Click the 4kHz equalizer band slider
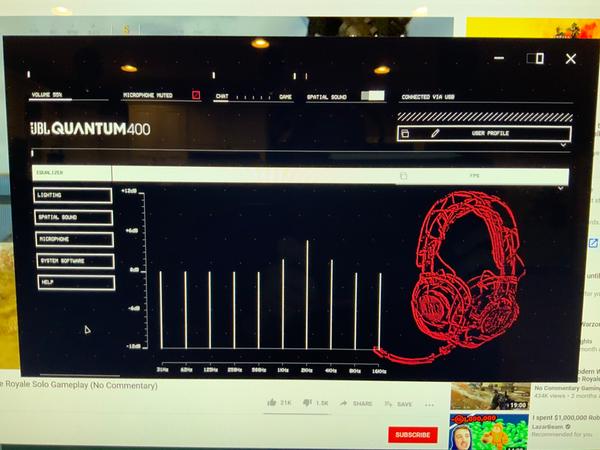600x450 pixels. click(331, 304)
